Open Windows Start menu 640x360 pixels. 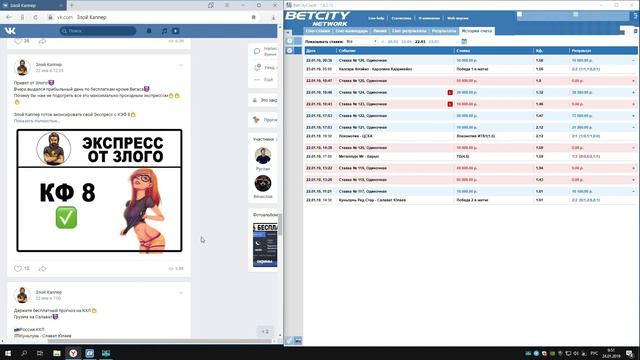click(8, 353)
